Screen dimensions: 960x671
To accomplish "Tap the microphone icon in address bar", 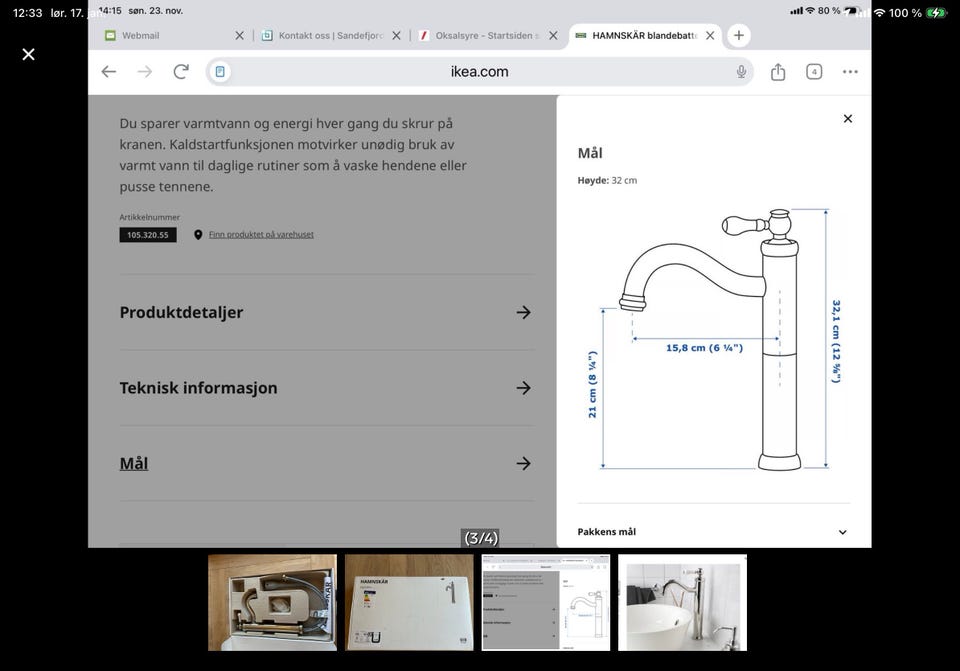I will 741,72.
